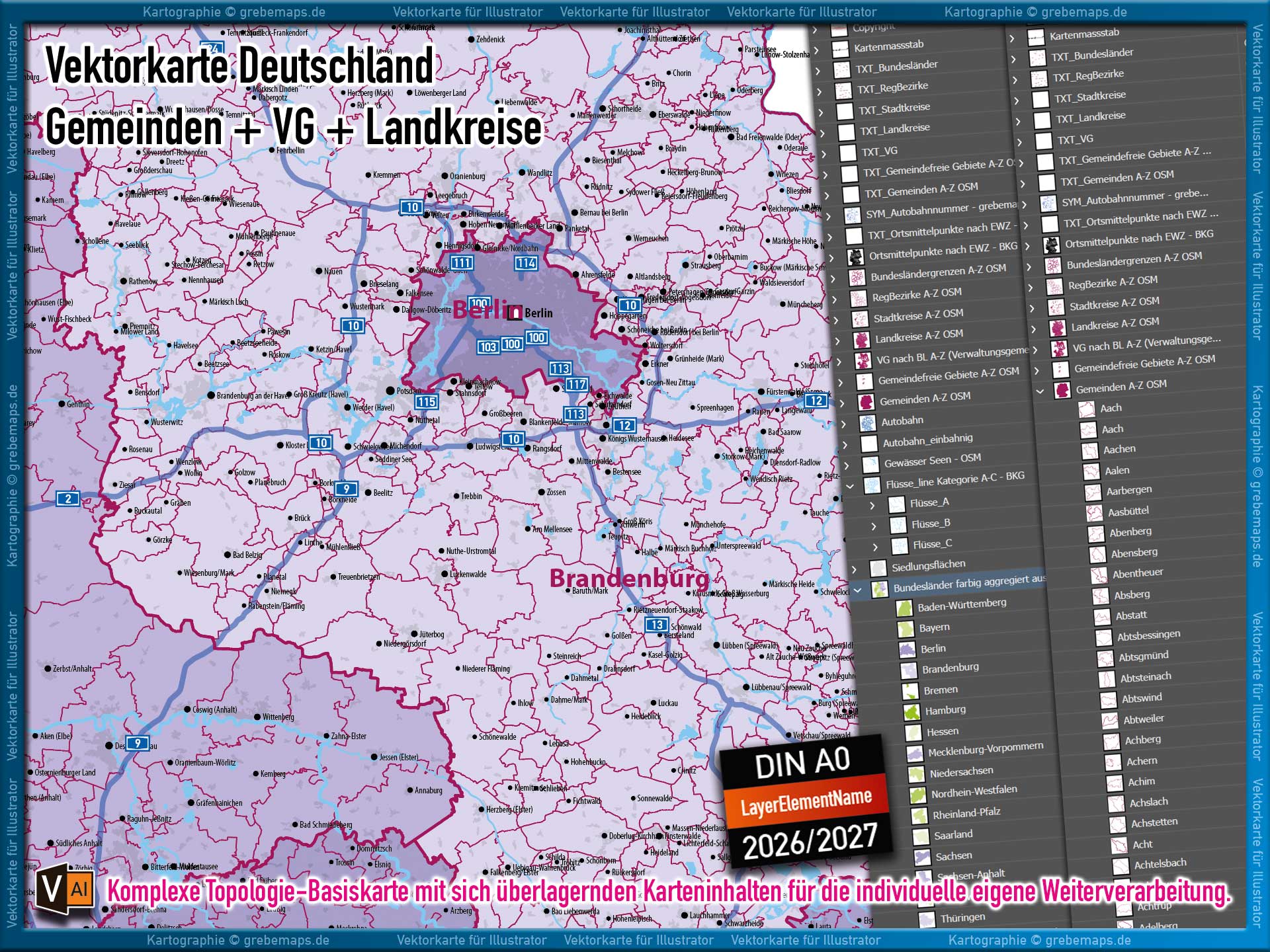Click right panel Gemeinden A-Z OSM thumbnail

1062,390
